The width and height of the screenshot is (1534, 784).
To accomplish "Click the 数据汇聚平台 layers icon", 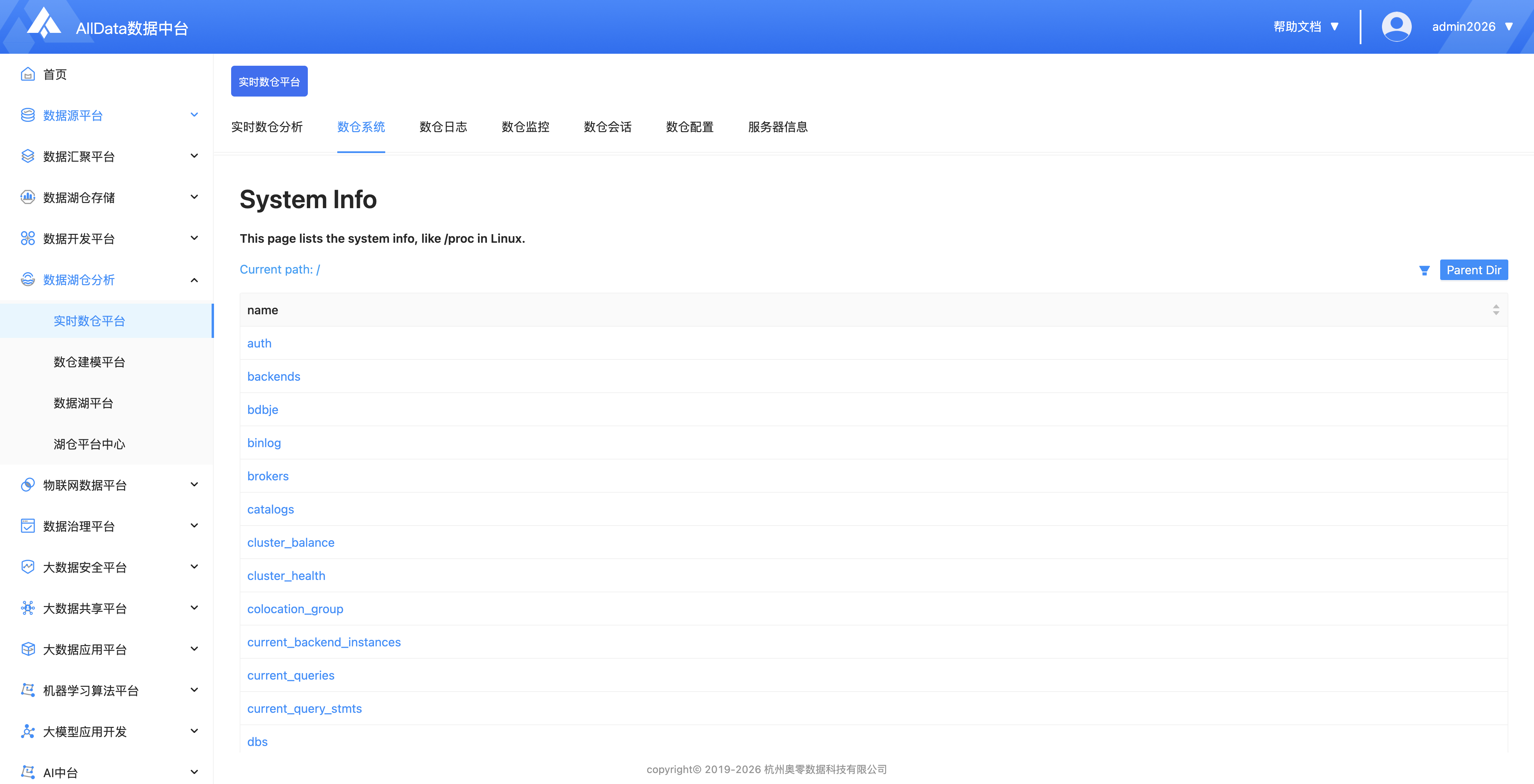I will click(27, 156).
